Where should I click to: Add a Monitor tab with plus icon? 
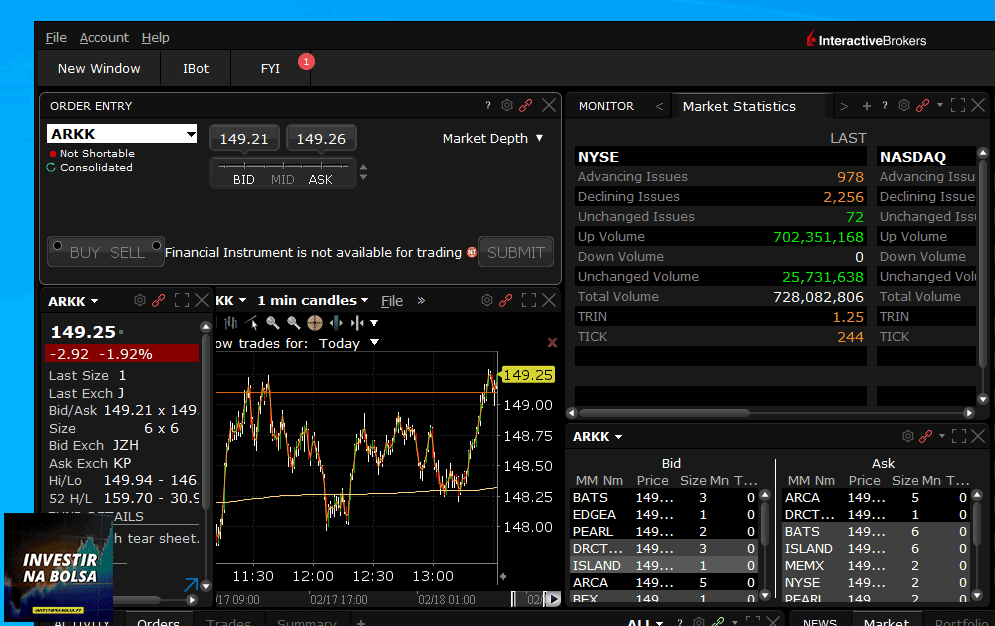pos(866,106)
